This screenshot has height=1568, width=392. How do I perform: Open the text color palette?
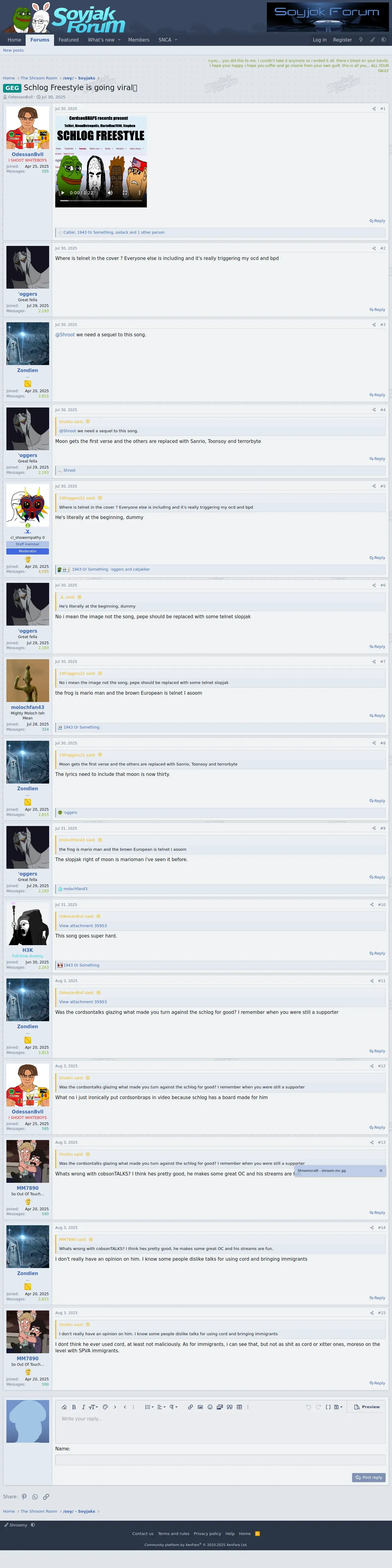coord(105,1407)
